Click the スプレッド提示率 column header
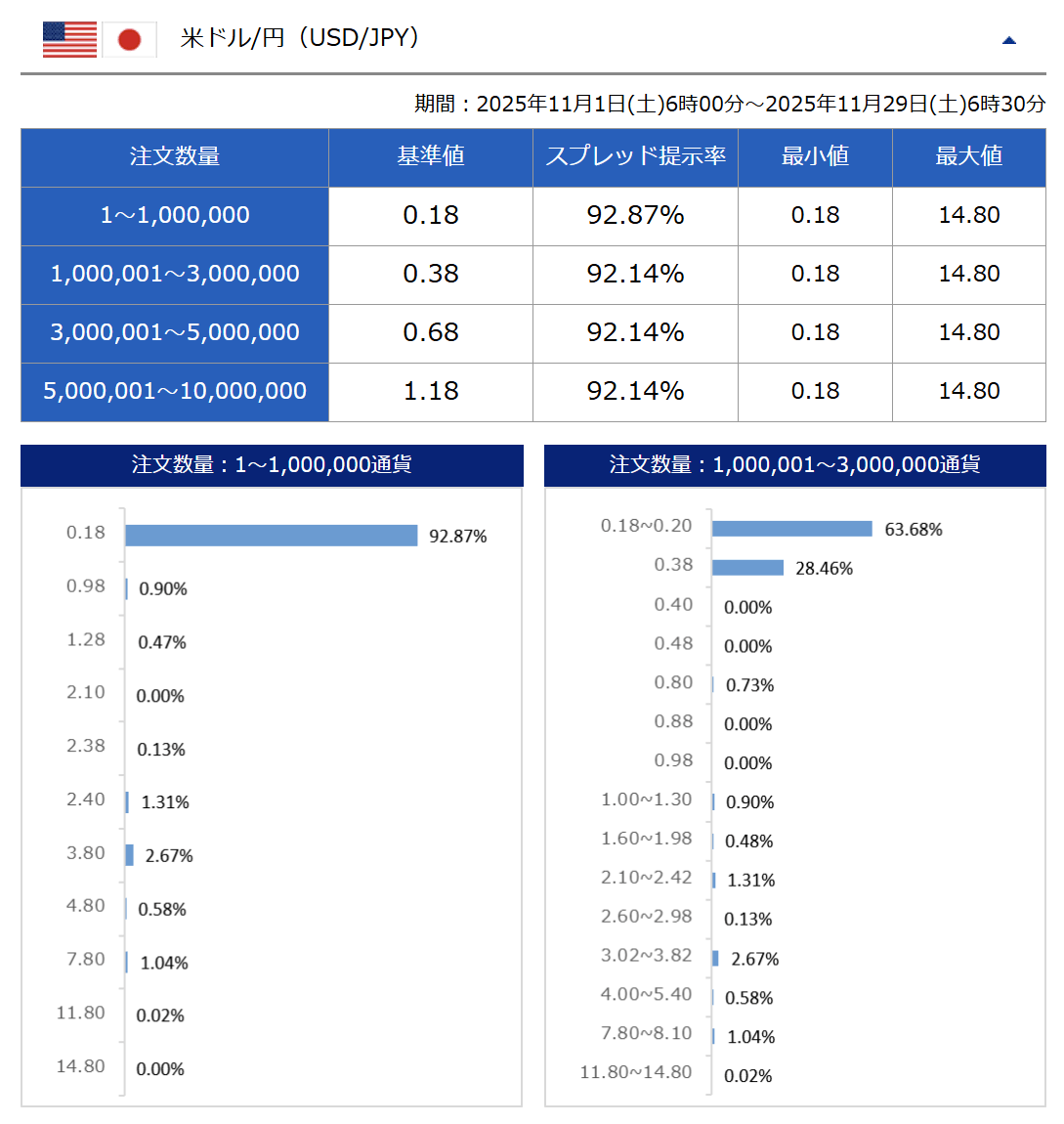This screenshot has width=1064, height=1124. click(635, 156)
